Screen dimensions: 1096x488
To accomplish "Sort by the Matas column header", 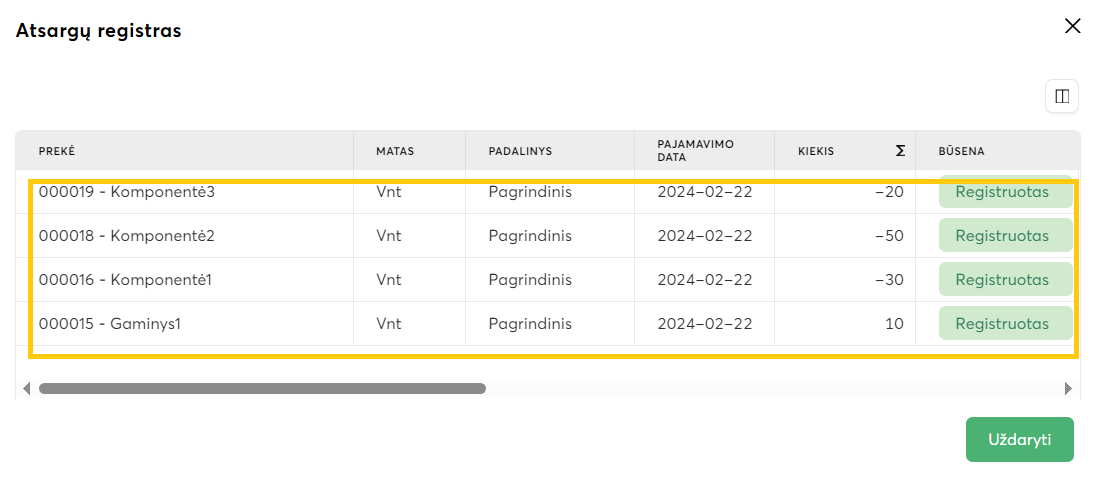I will pos(395,151).
